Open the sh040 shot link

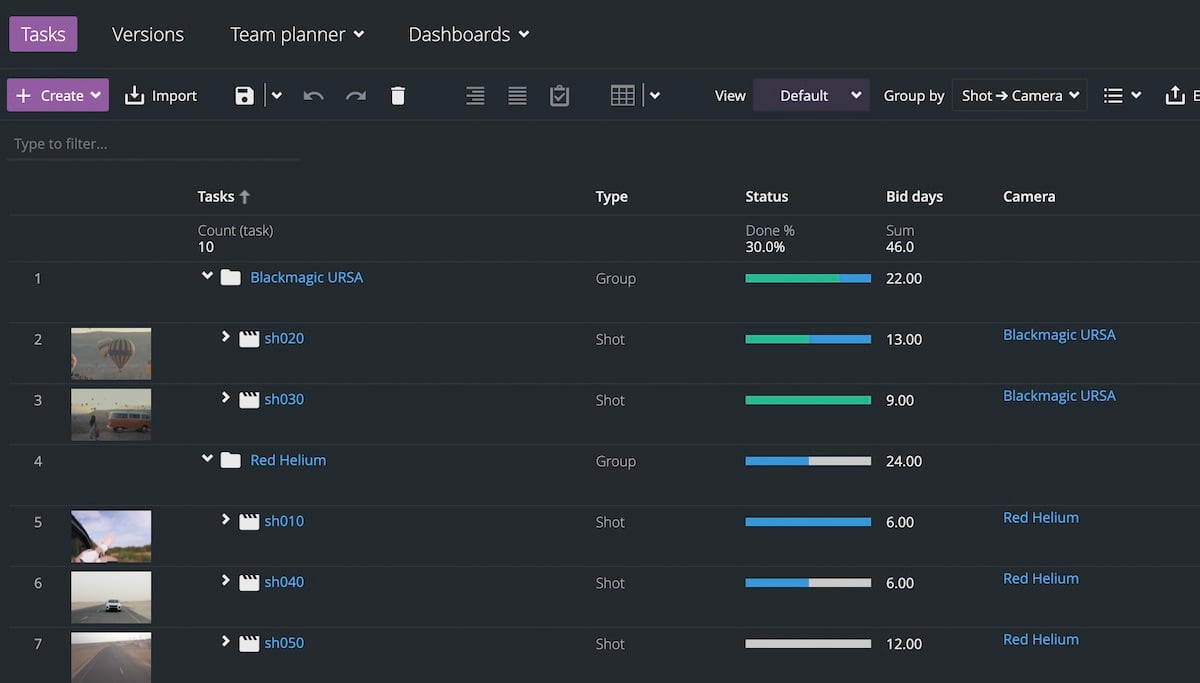(x=284, y=582)
